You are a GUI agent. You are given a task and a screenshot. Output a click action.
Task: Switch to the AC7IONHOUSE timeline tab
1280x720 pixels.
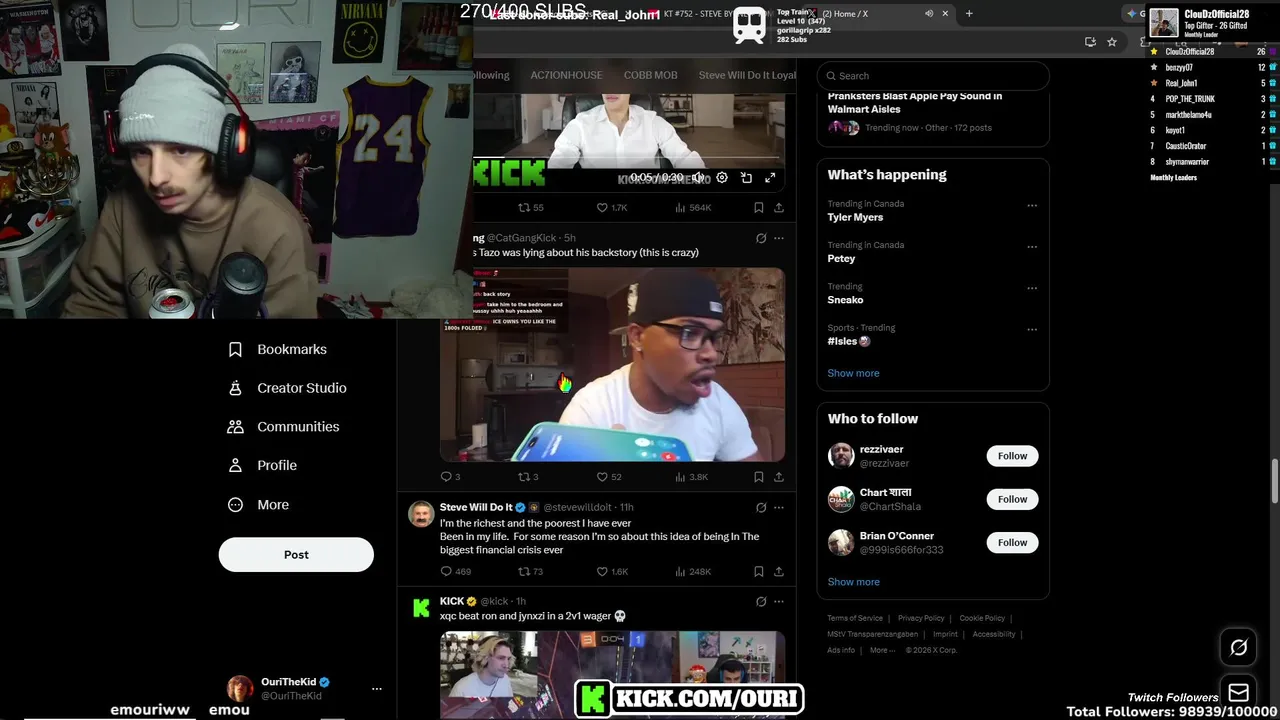(566, 75)
